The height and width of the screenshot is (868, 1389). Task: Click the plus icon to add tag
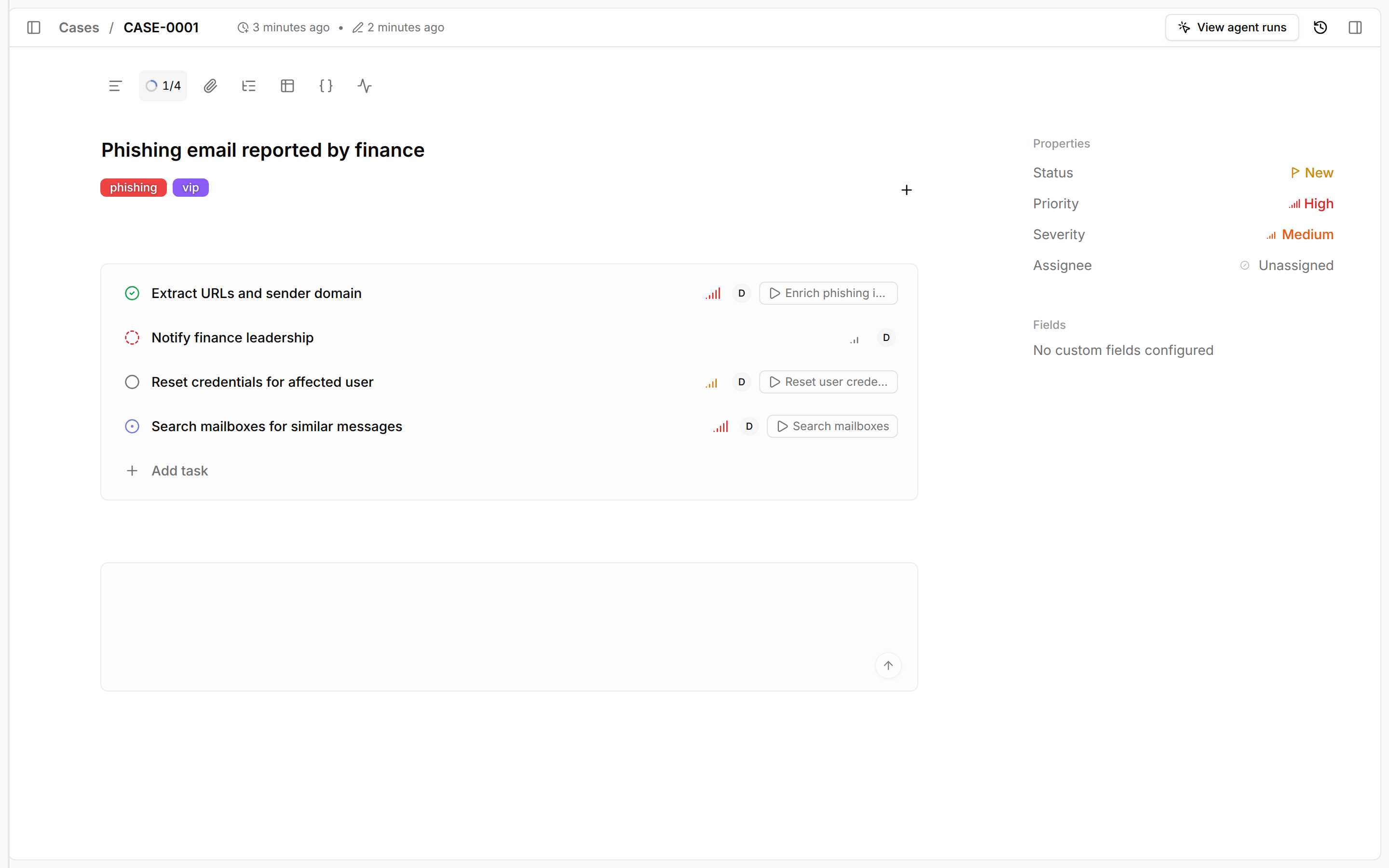click(906, 190)
